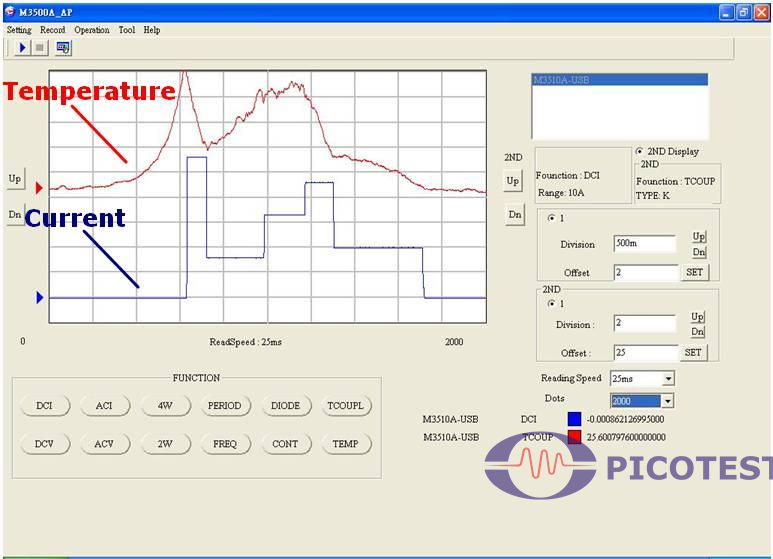The width and height of the screenshot is (773, 559).
Task: Click the Founction : TCOUP label
Action: pos(675,181)
